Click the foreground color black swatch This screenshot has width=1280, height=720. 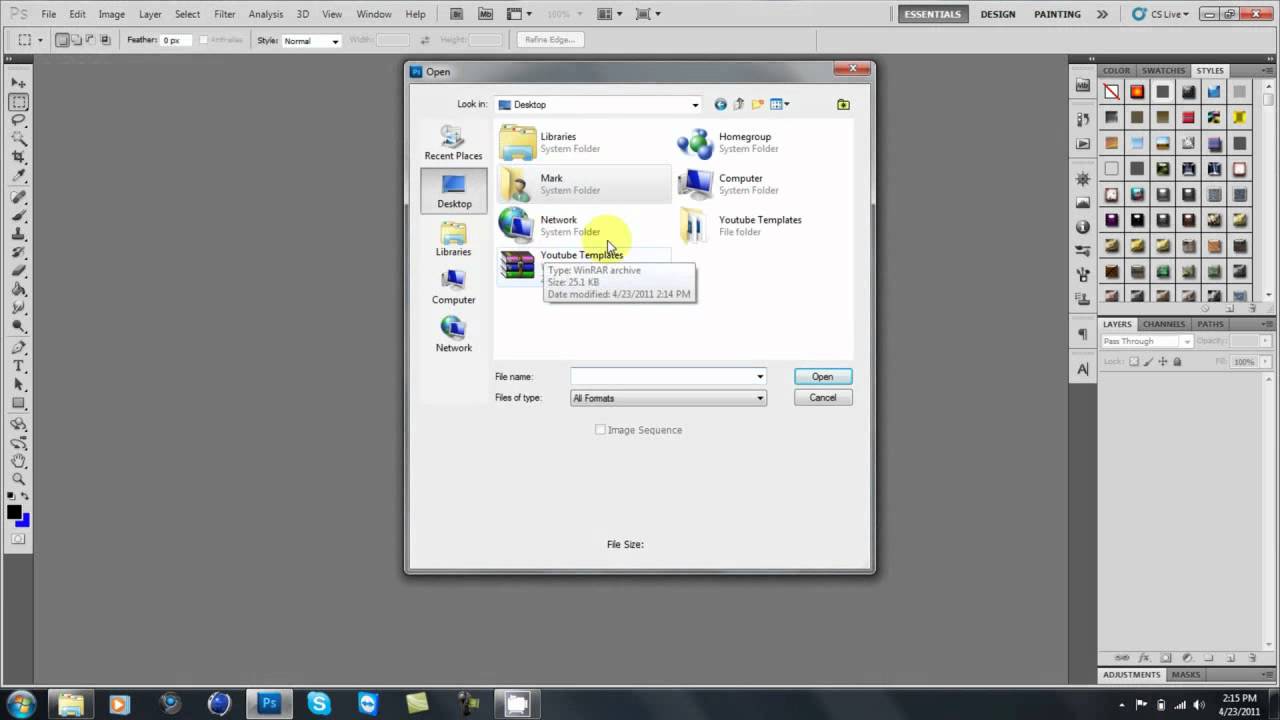click(14, 512)
